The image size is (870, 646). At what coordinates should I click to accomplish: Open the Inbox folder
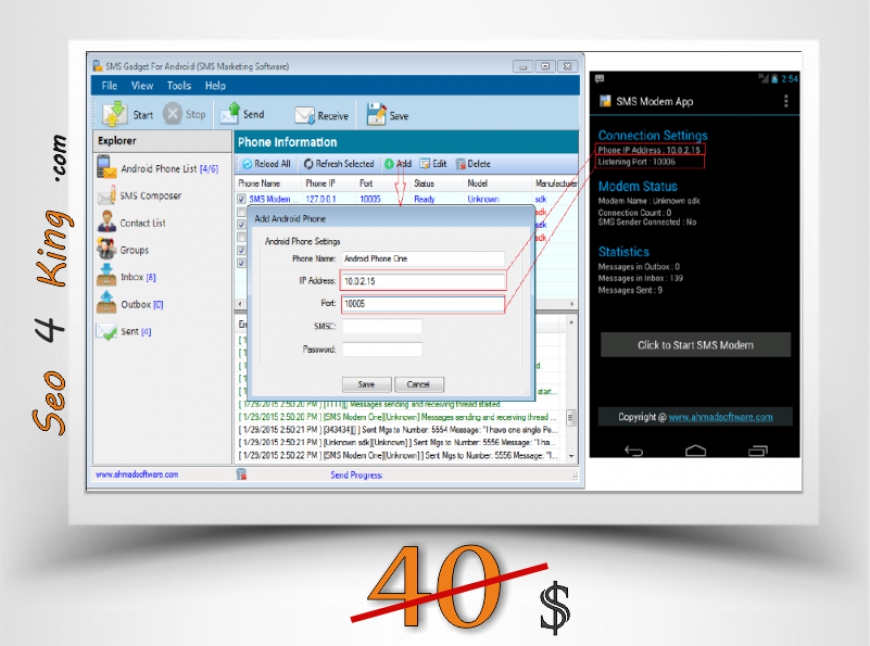click(x=127, y=276)
